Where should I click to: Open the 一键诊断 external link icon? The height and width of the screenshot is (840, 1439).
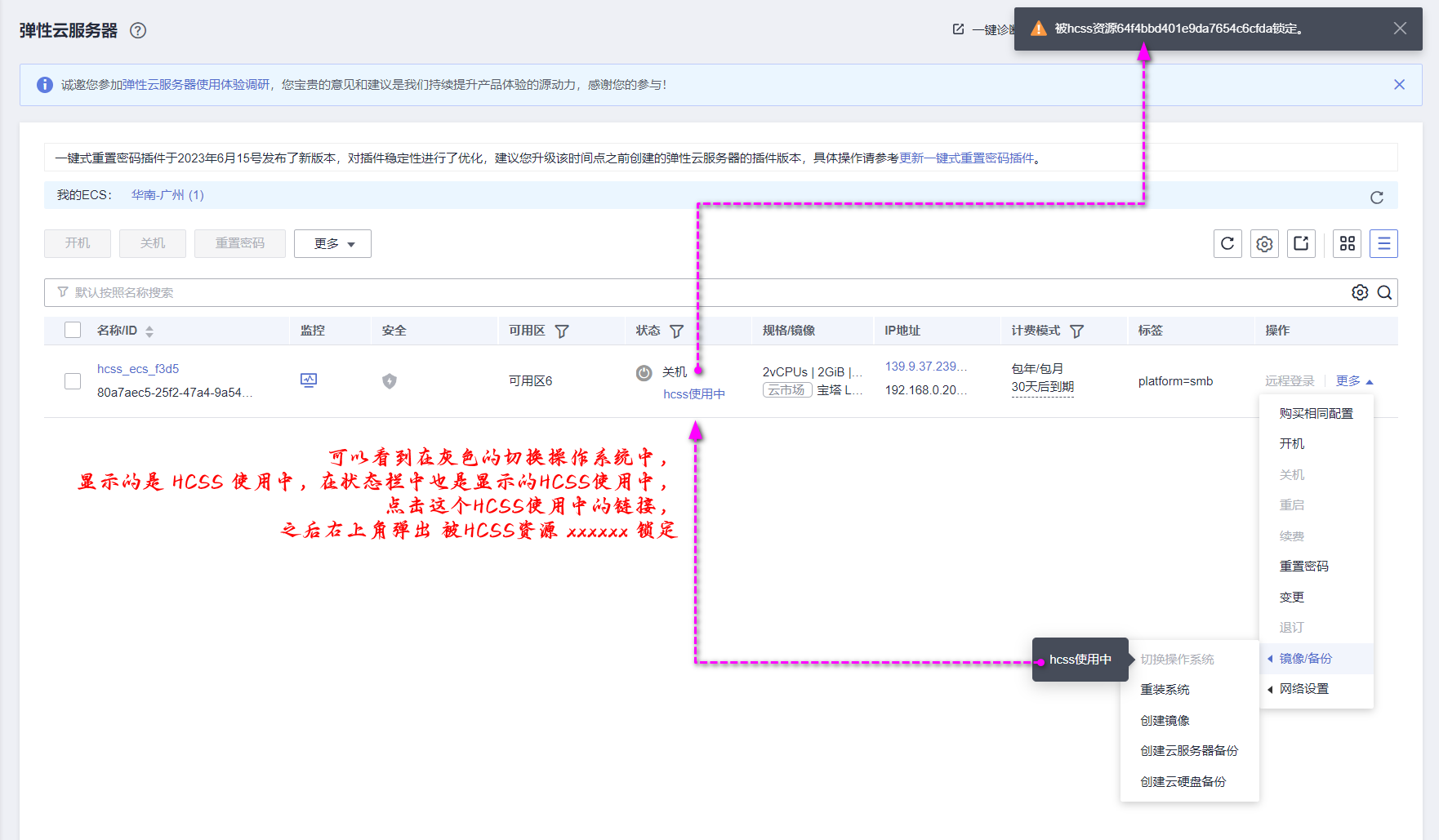tap(958, 29)
